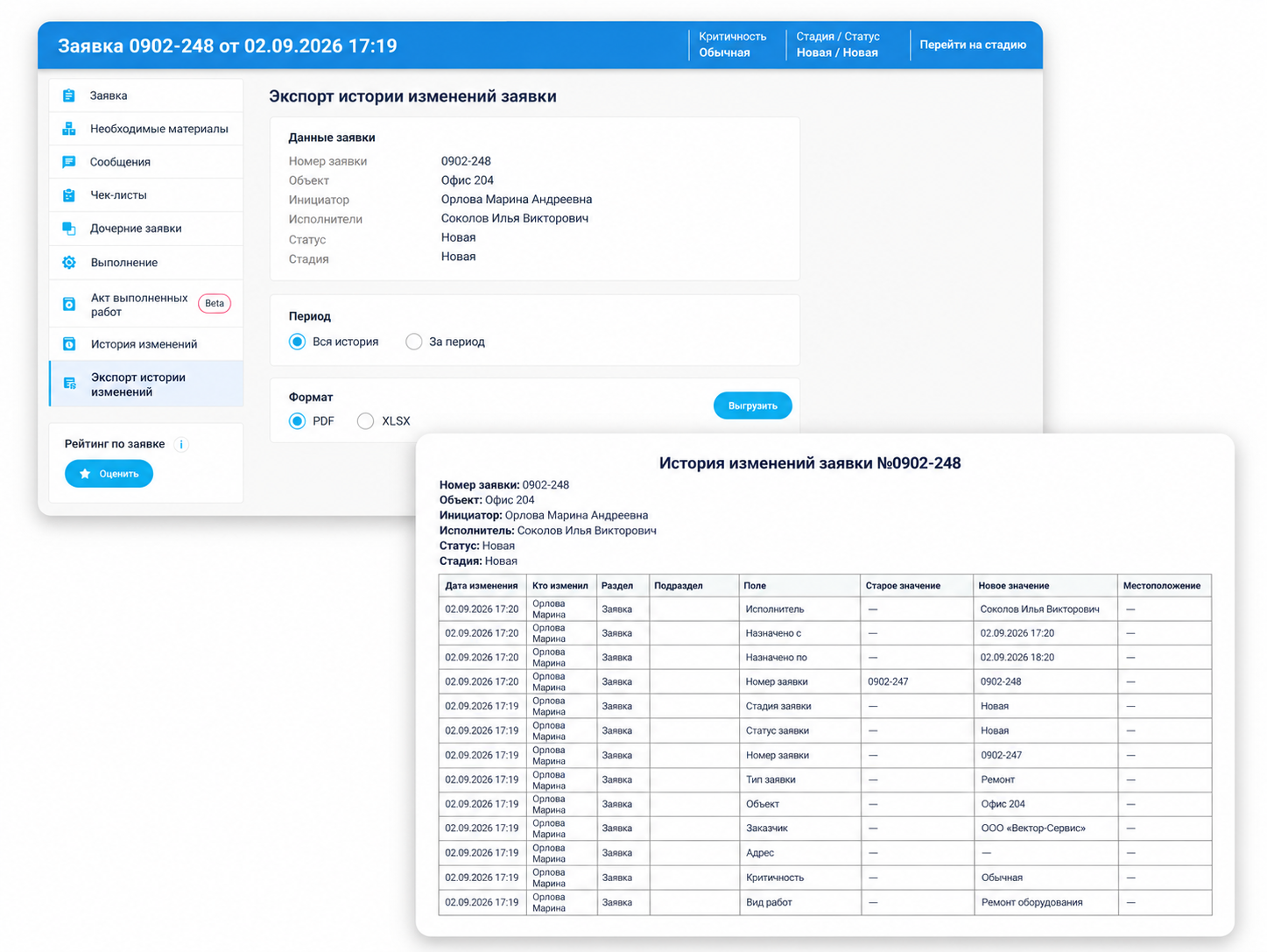This screenshot has width=1267, height=952.
Task: Open the Выполнение section in sidebar
Action: pos(146,263)
